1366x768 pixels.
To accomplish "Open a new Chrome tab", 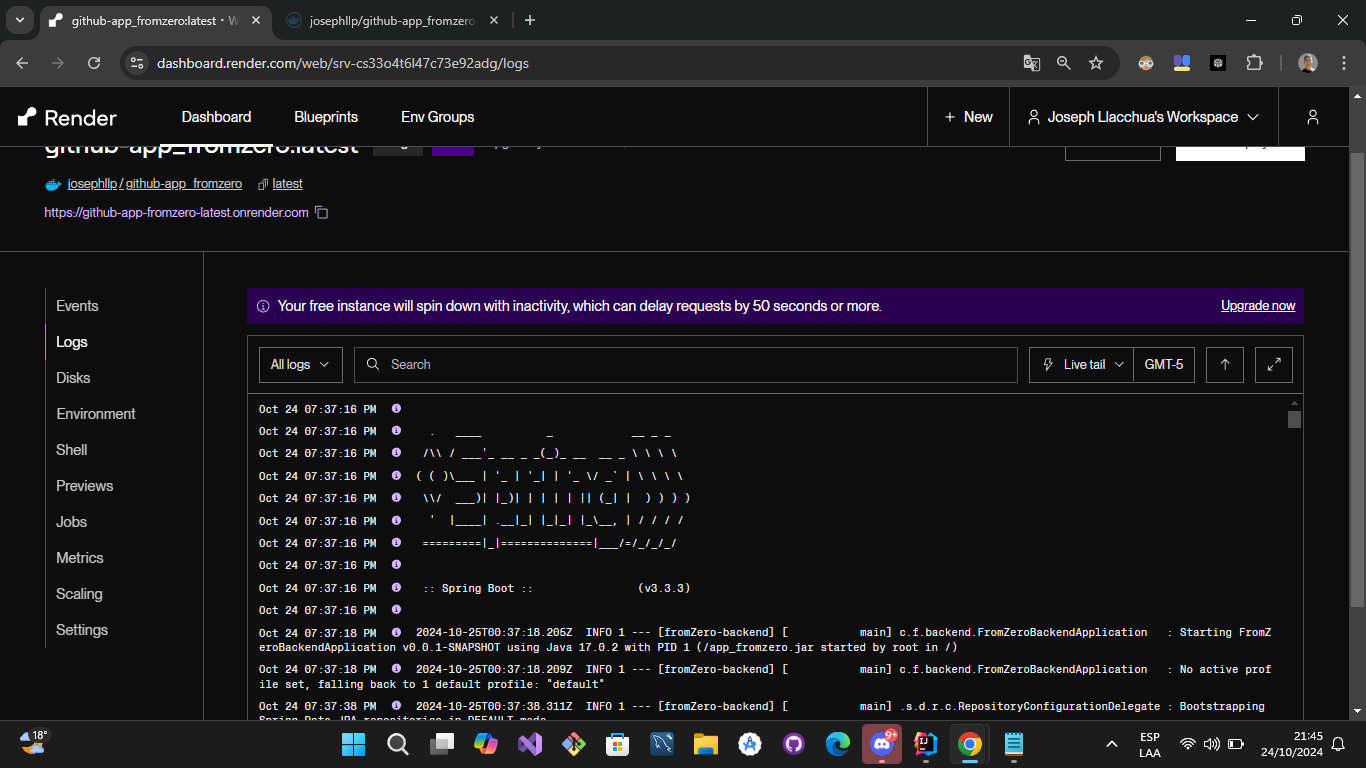I will (x=530, y=20).
